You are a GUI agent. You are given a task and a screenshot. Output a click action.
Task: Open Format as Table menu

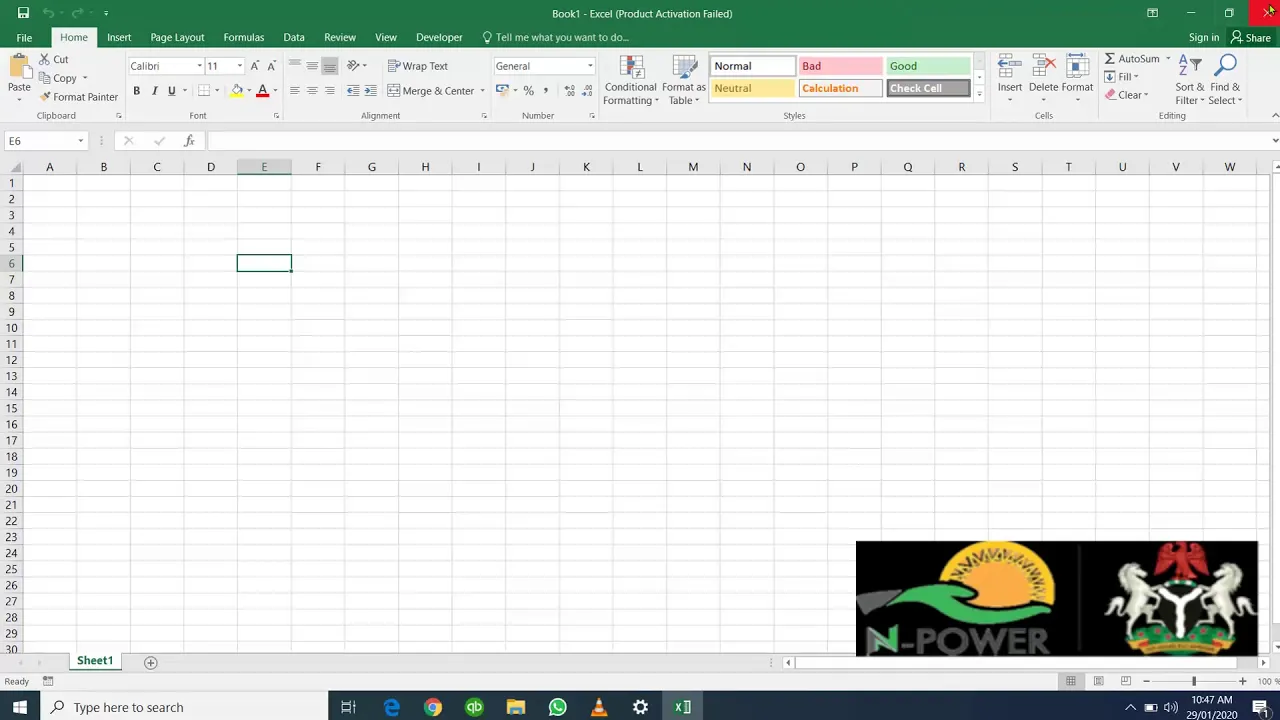(x=684, y=80)
